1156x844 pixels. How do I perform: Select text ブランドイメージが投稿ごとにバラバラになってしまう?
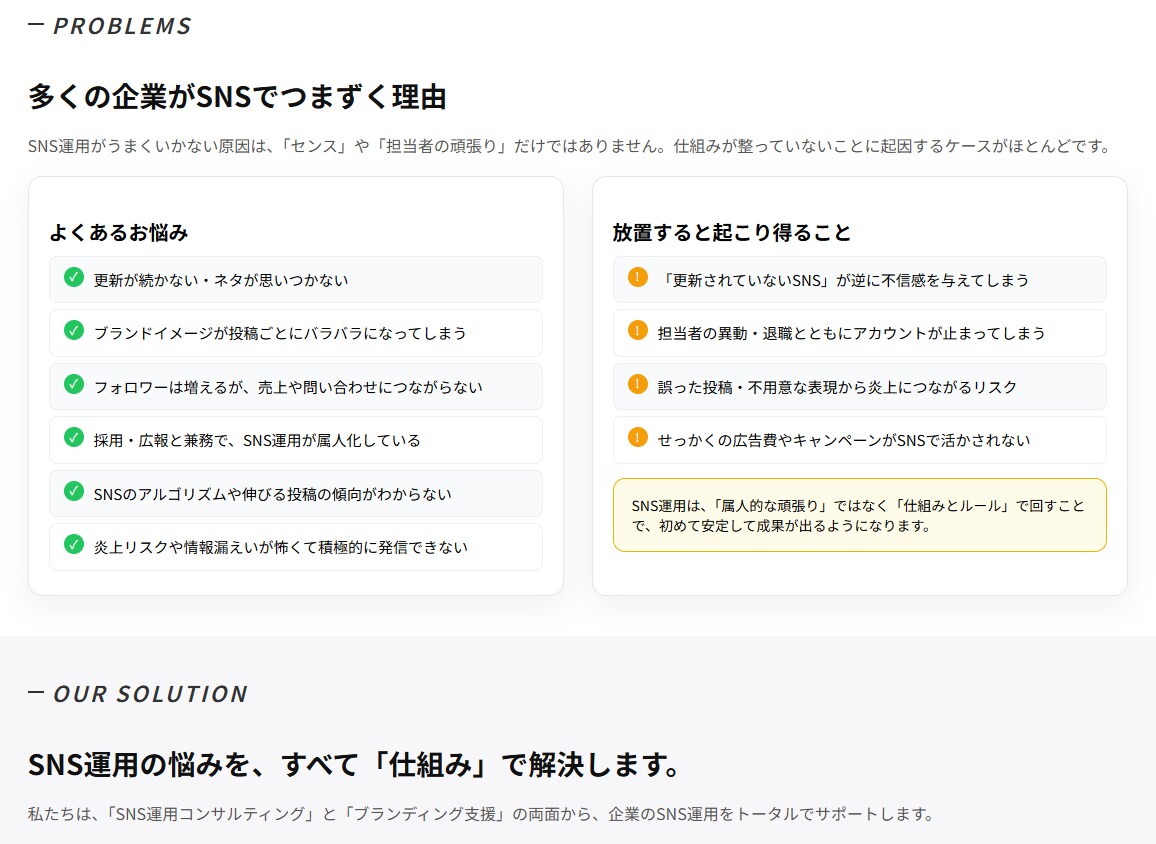280,333
